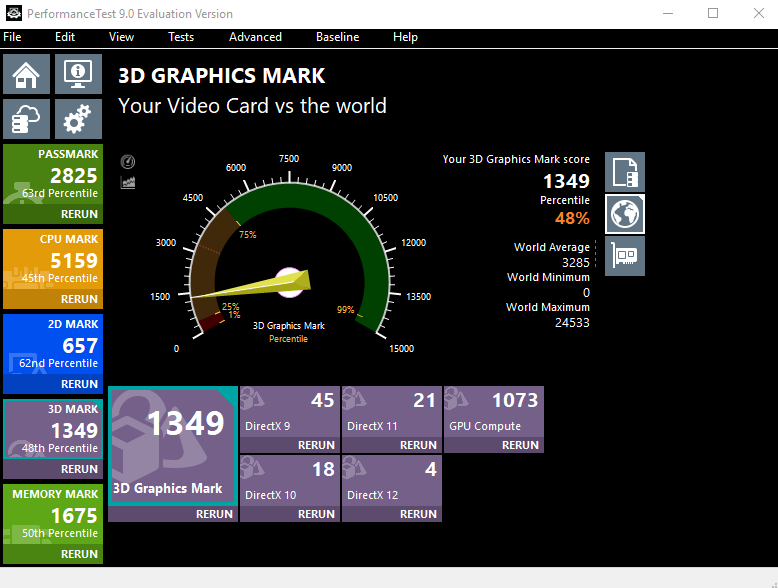778x588 pixels.
Task: Switch to distribution chart view icon
Action: pyautogui.click(x=128, y=182)
